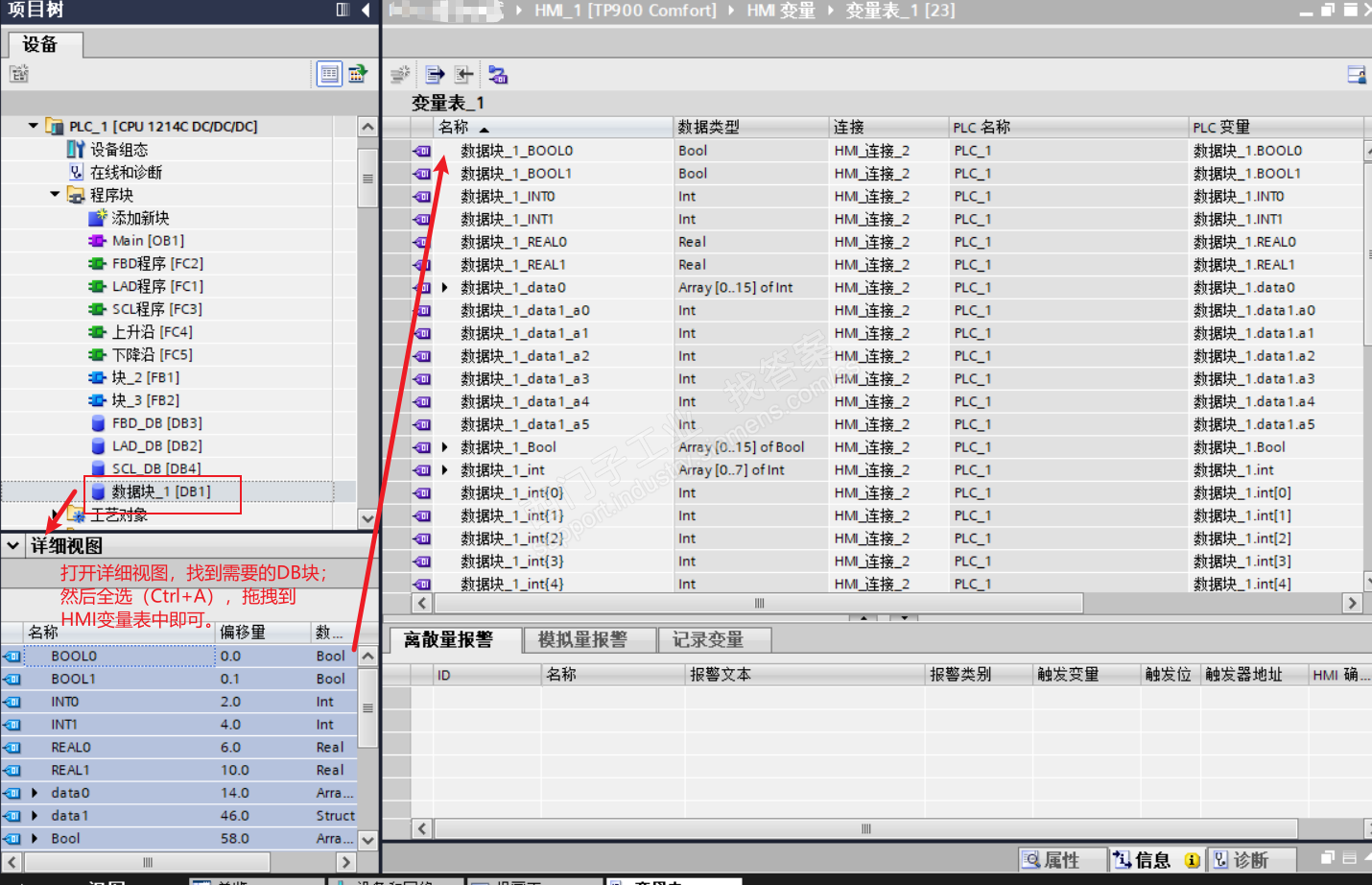The height and width of the screenshot is (885, 1372).
Task: Click the left-arrow import icon in the tag table toolbar
Action: 464,74
